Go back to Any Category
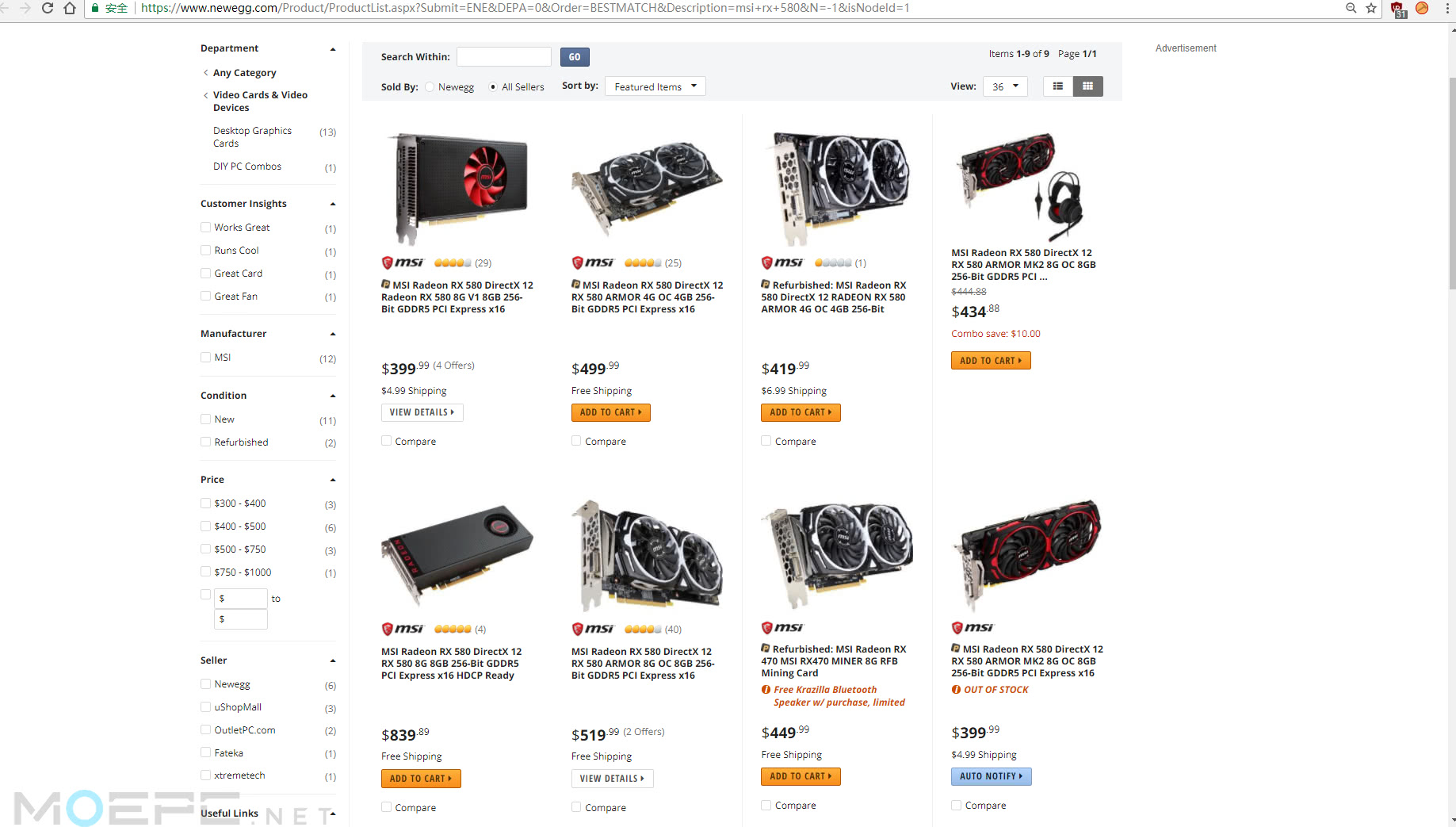Viewport: 1456px width, 827px height. [x=244, y=72]
